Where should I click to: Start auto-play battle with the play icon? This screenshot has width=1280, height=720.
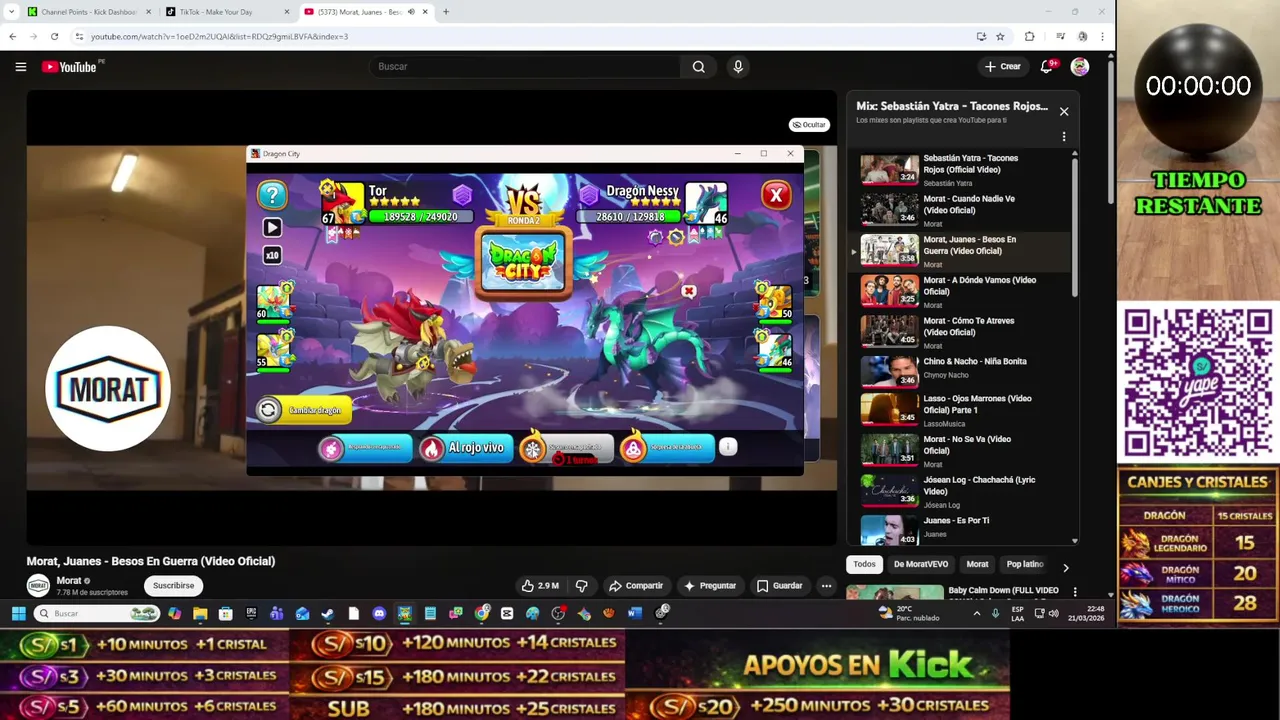(272, 227)
